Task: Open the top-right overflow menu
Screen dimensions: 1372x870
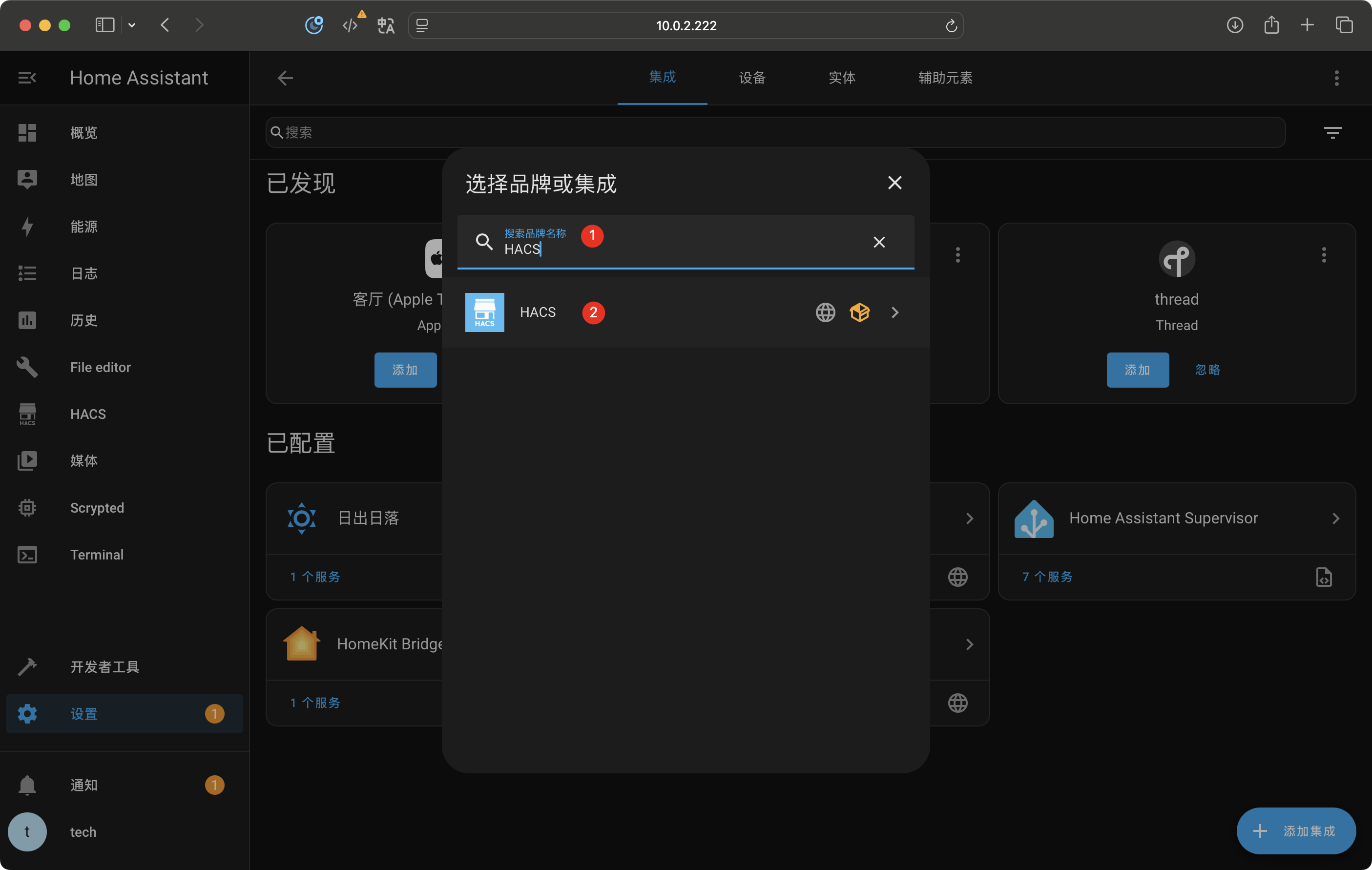Action: [1336, 78]
